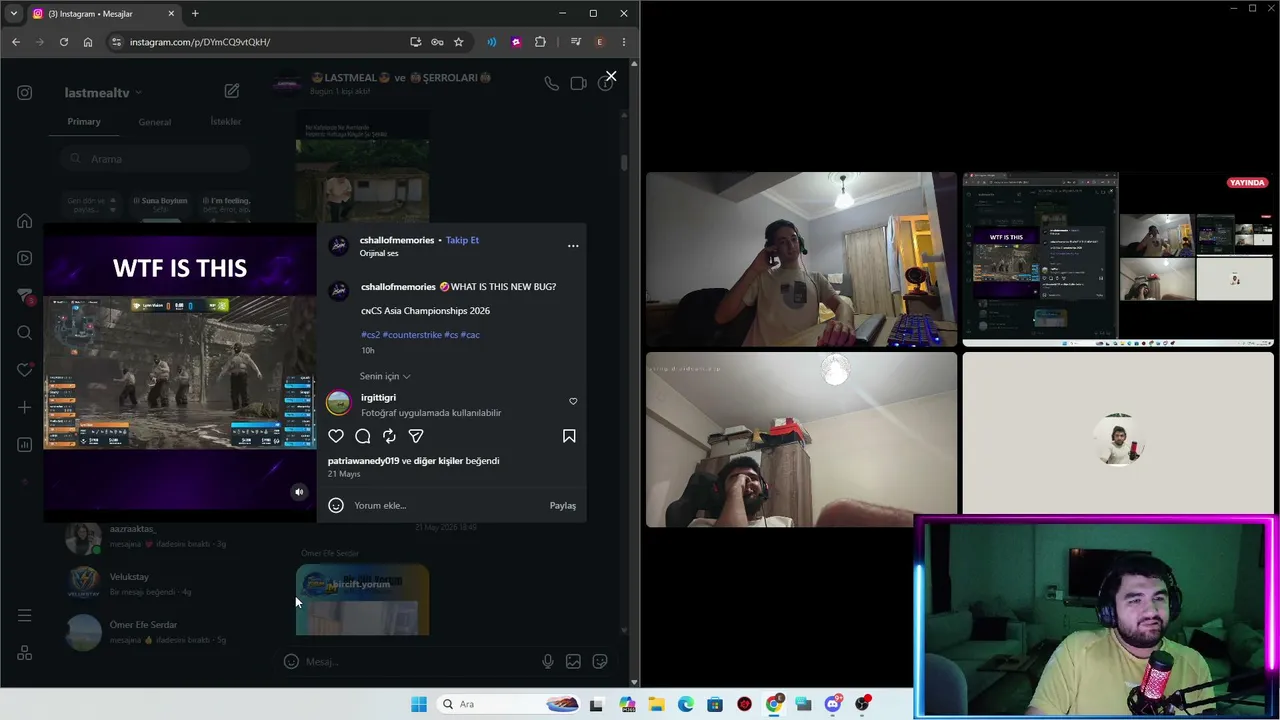Open the Meta apps grid icon in sidebar
Image resolution: width=1280 pixels, height=720 pixels.
coord(25,653)
